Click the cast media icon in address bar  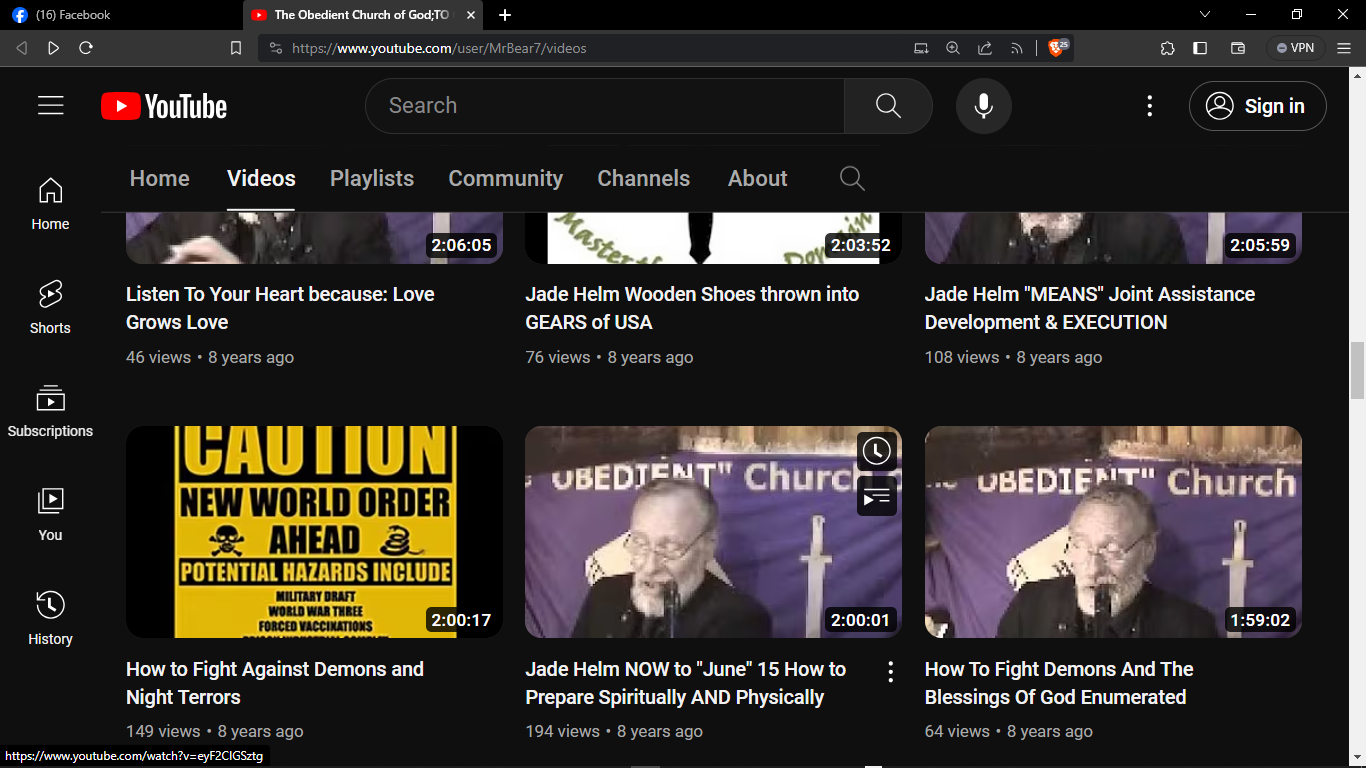click(x=921, y=48)
